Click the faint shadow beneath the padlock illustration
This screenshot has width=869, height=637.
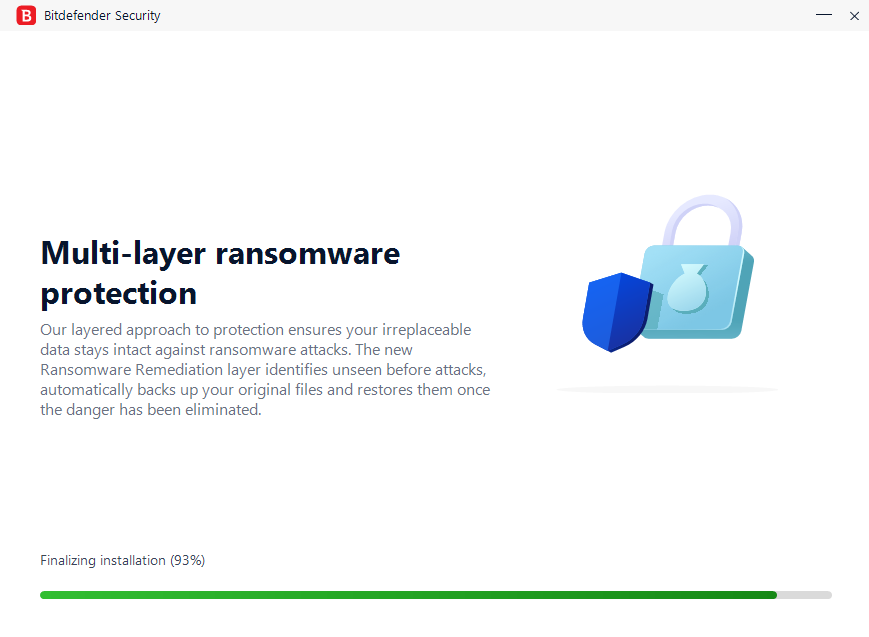click(666, 389)
